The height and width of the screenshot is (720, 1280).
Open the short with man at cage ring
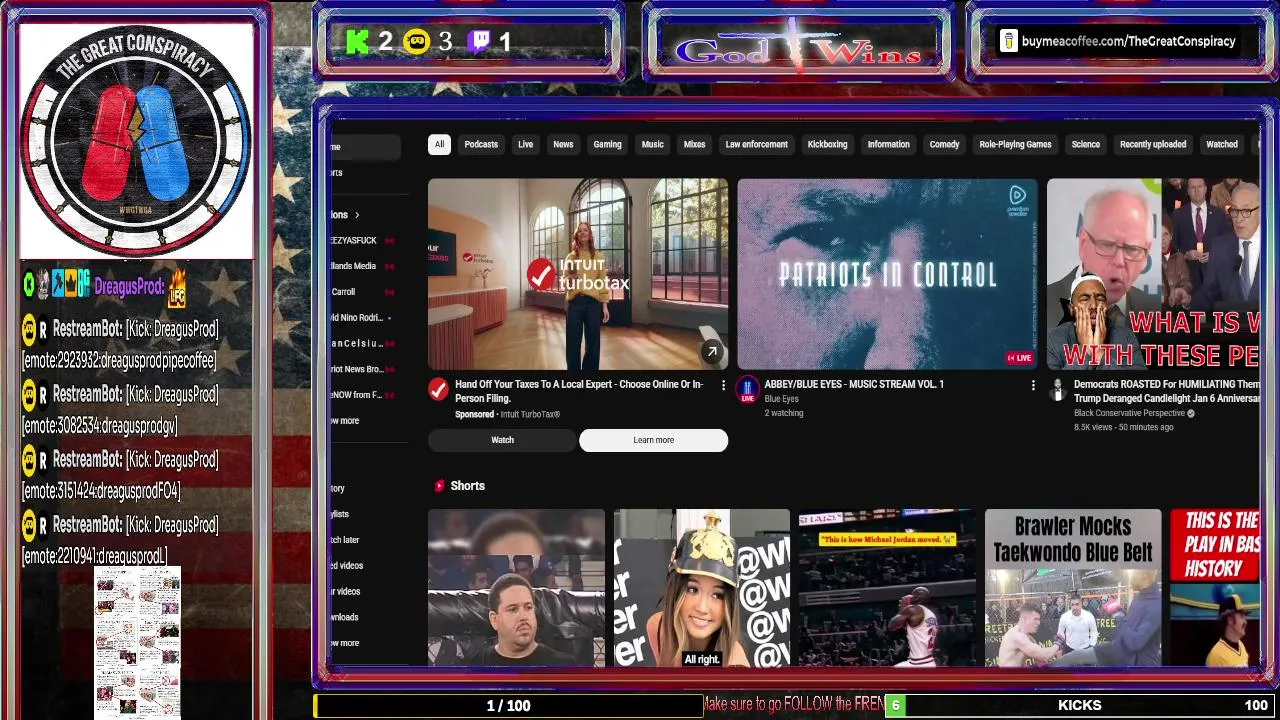[516, 588]
